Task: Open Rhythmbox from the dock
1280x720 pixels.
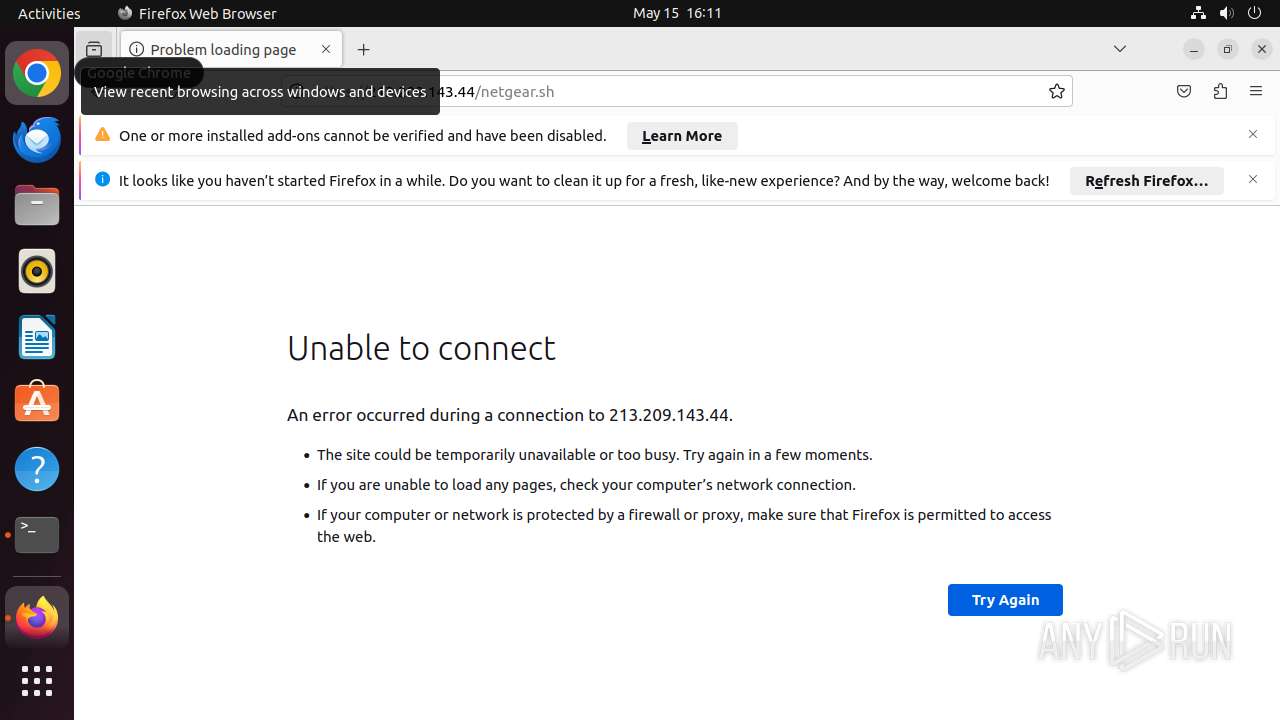Action: tap(37, 271)
